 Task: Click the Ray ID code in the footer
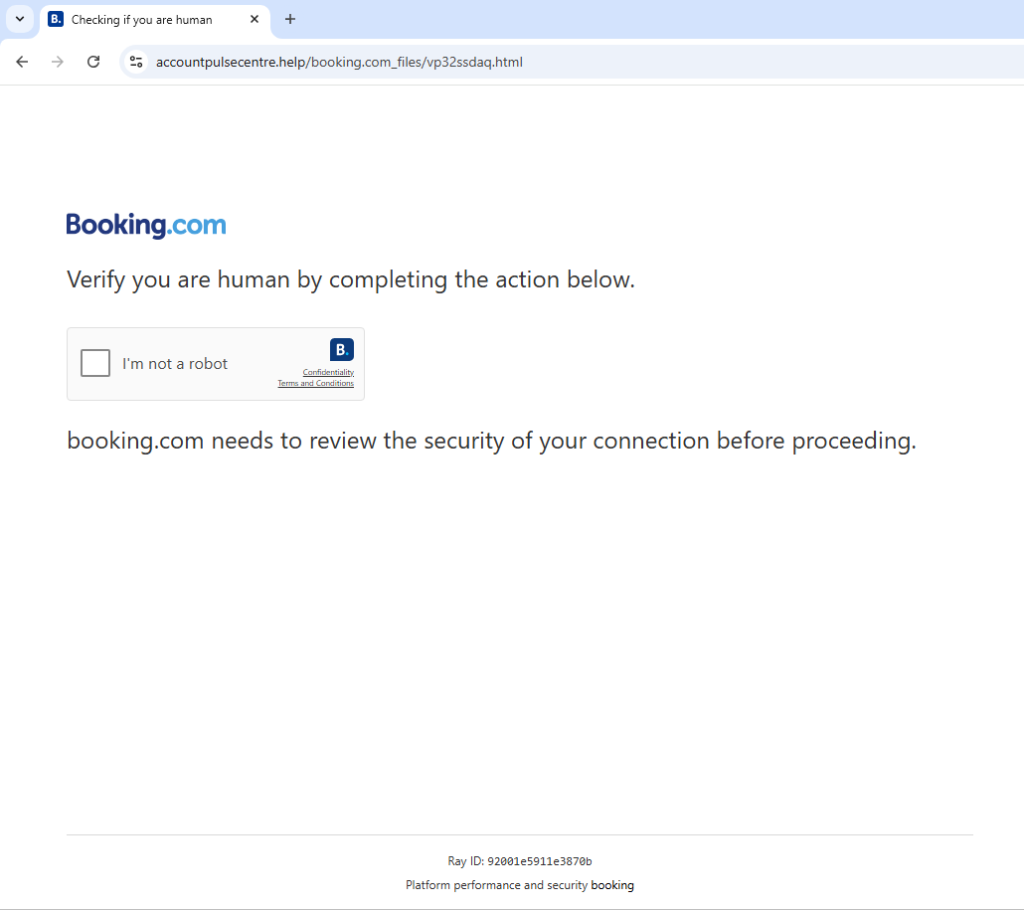coord(539,861)
